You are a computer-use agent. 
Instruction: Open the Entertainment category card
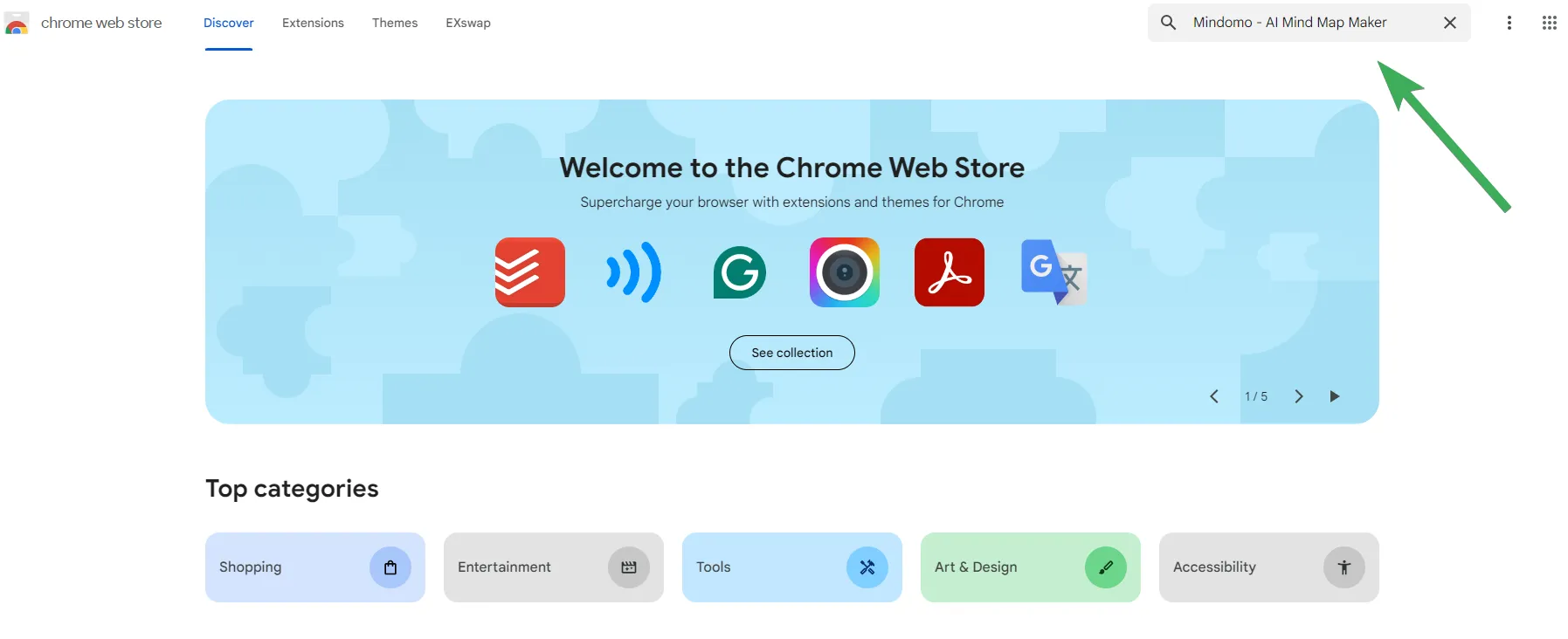tap(554, 567)
